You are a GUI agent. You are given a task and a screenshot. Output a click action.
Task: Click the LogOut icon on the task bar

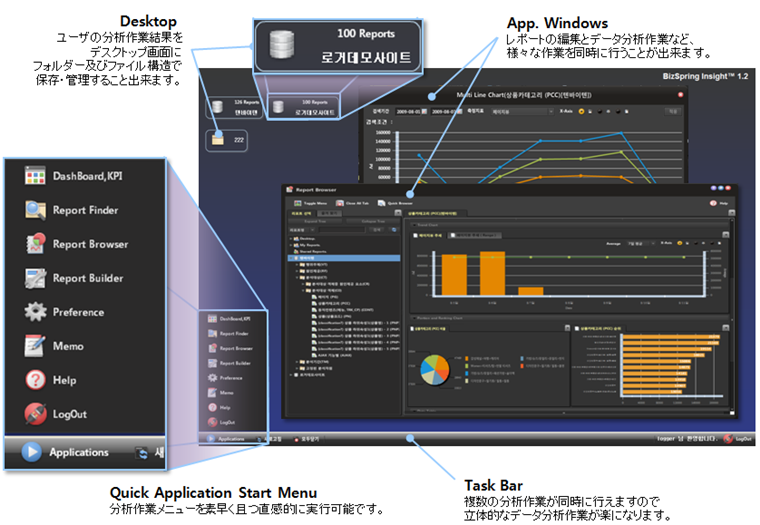pos(728,439)
